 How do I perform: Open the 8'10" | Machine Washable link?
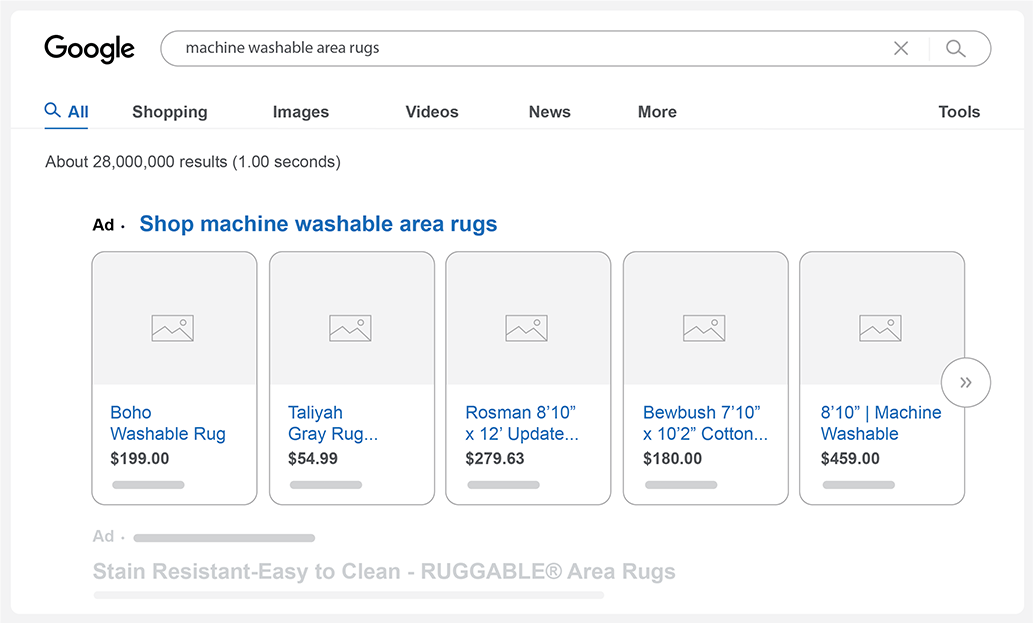point(881,423)
